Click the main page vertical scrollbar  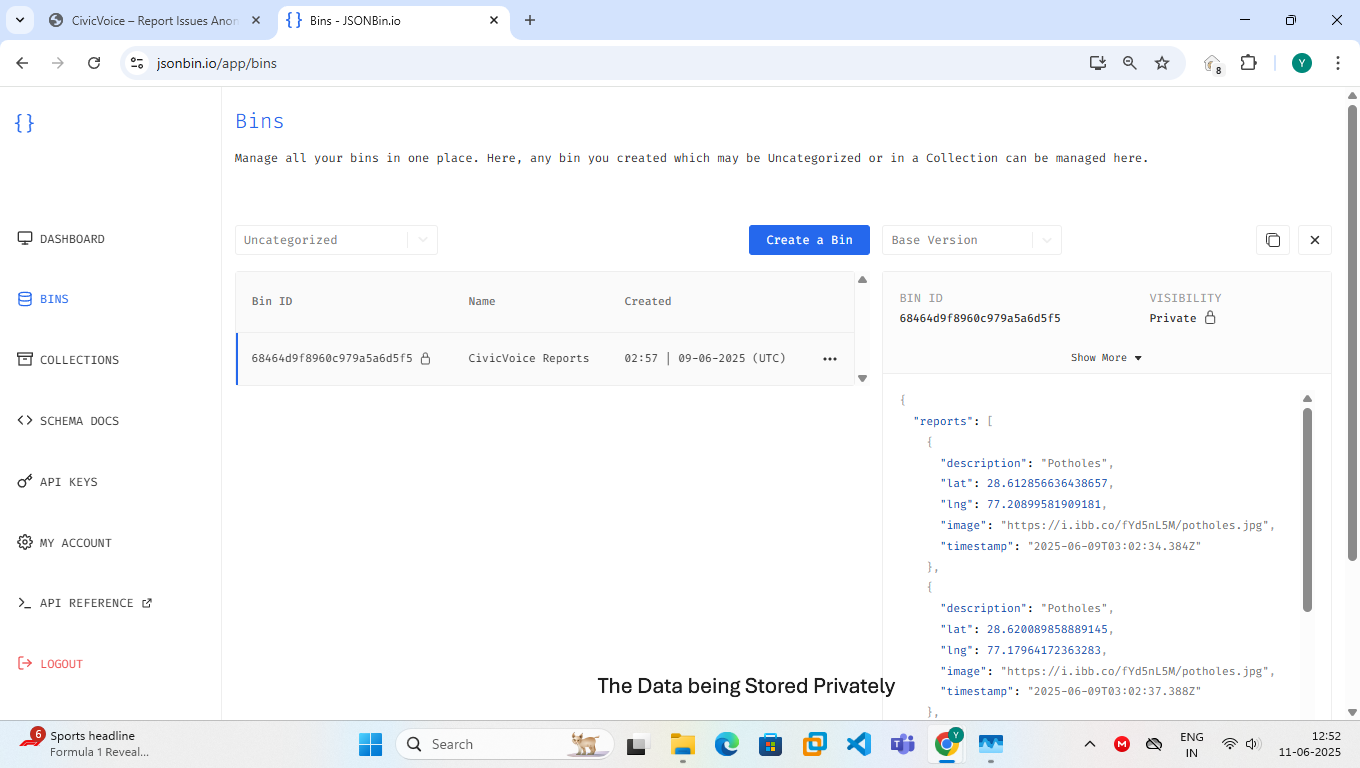click(x=1352, y=332)
